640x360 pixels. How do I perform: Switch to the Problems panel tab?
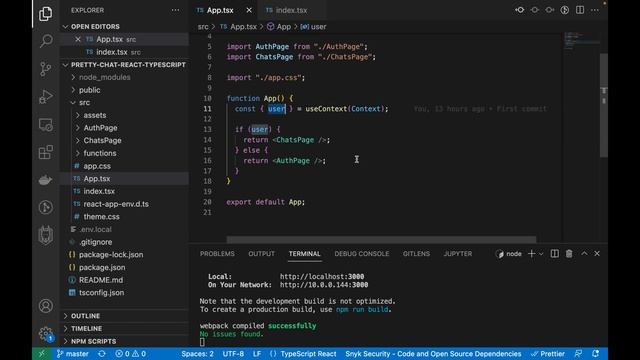click(217, 254)
